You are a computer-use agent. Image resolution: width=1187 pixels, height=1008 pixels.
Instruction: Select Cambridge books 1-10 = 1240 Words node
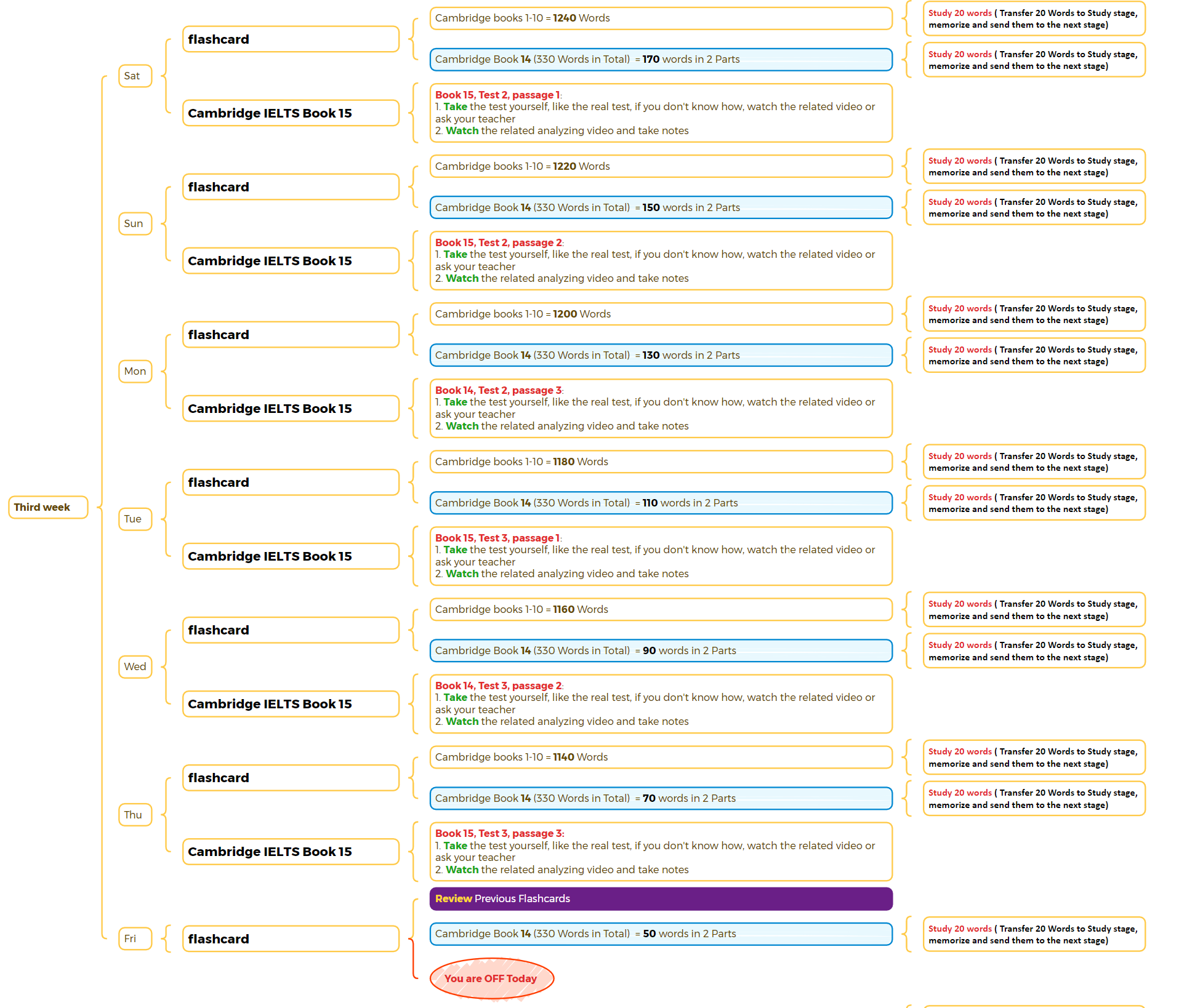coord(661,18)
